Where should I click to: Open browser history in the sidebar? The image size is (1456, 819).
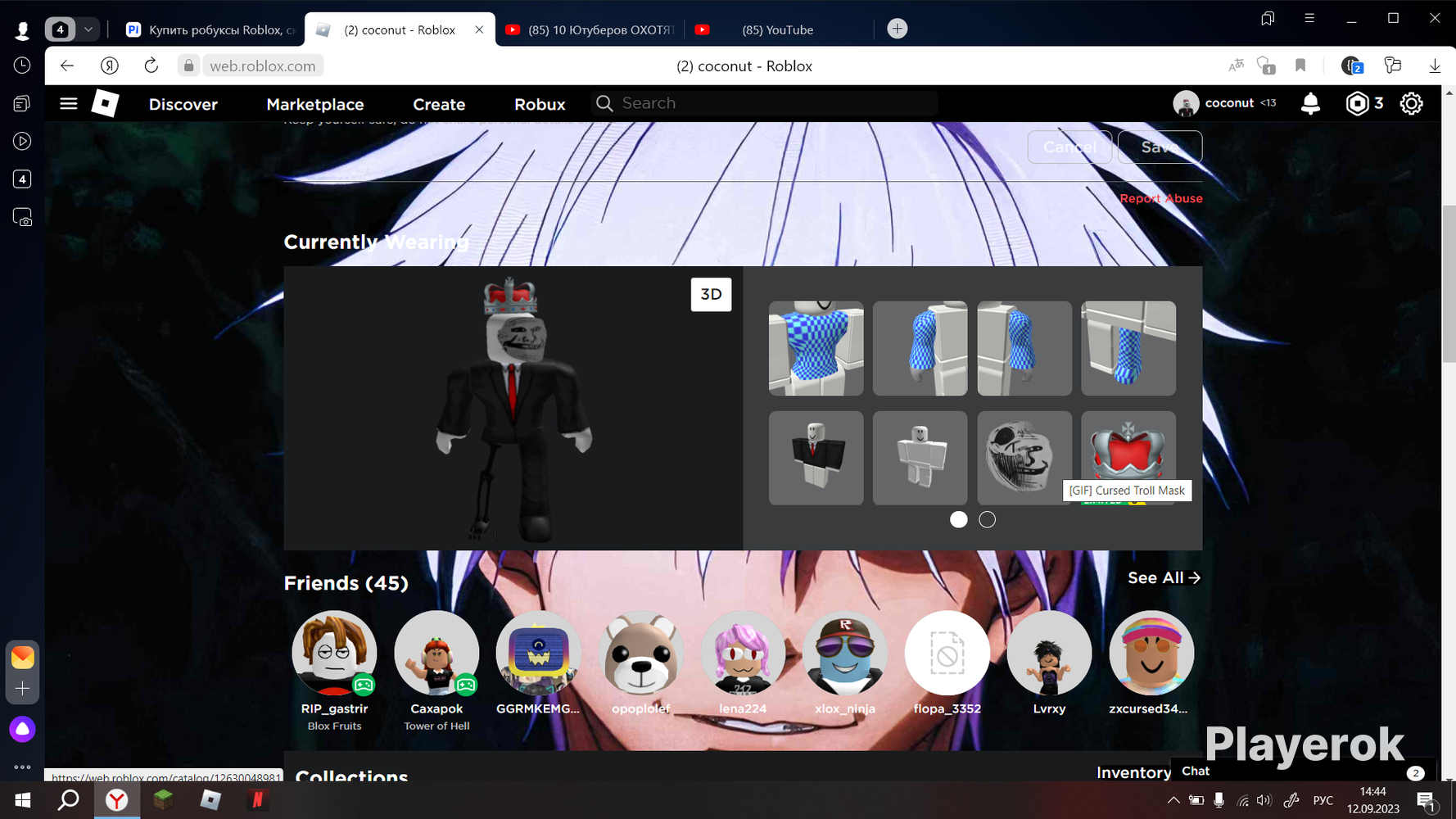click(x=22, y=66)
